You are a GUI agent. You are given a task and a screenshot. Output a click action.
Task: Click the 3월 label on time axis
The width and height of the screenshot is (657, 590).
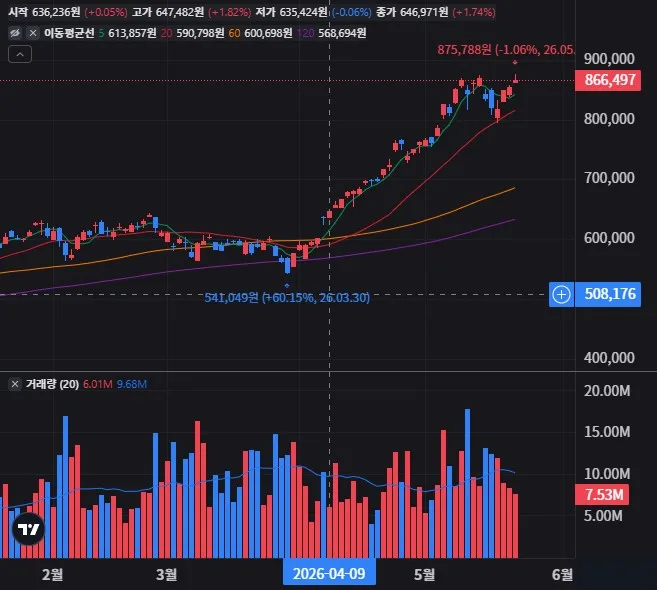(x=166, y=574)
